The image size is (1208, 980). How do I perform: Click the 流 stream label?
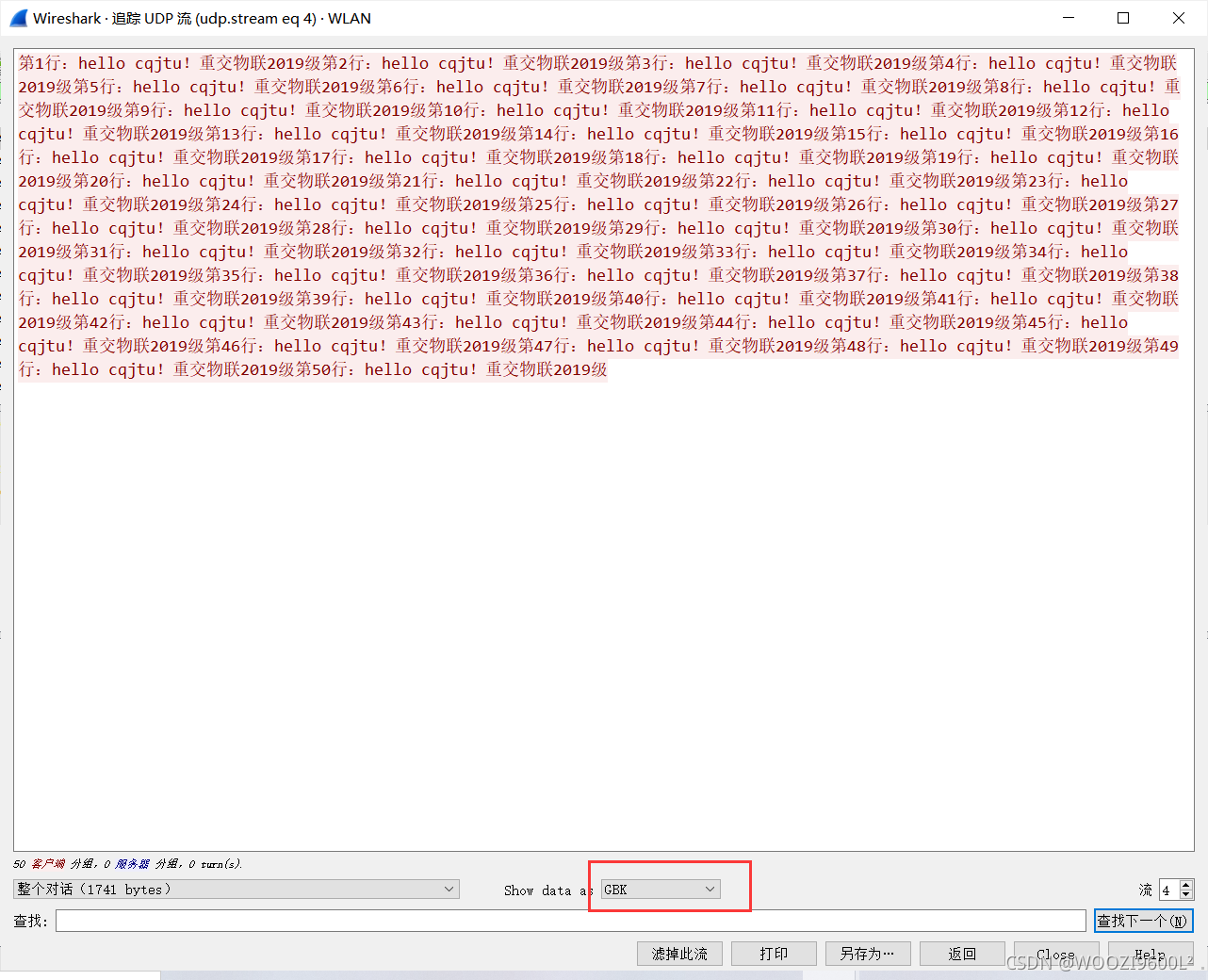[x=1146, y=890]
